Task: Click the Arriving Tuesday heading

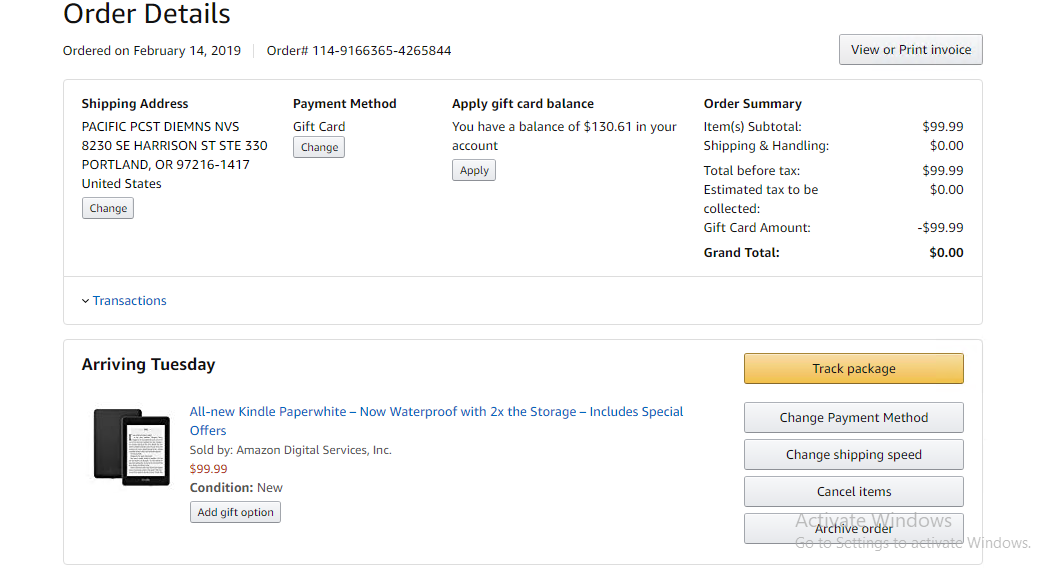Action: (148, 364)
